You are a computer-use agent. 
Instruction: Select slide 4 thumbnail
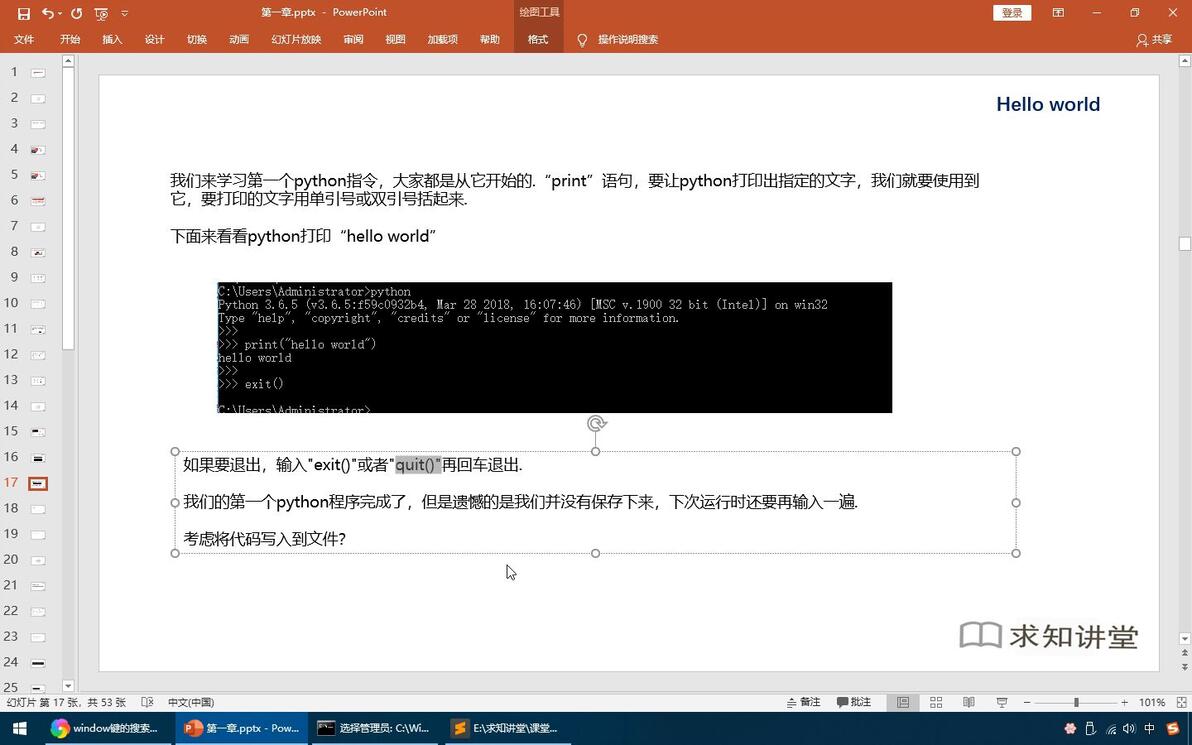(38, 150)
